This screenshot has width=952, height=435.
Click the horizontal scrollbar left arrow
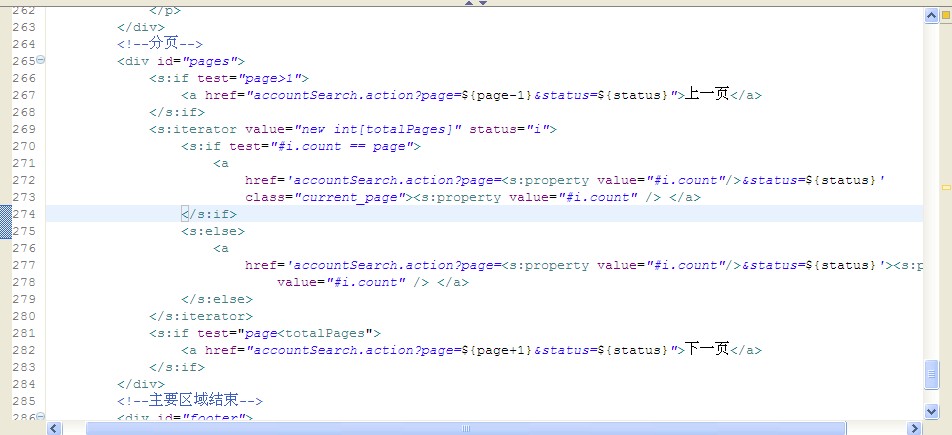point(54,428)
